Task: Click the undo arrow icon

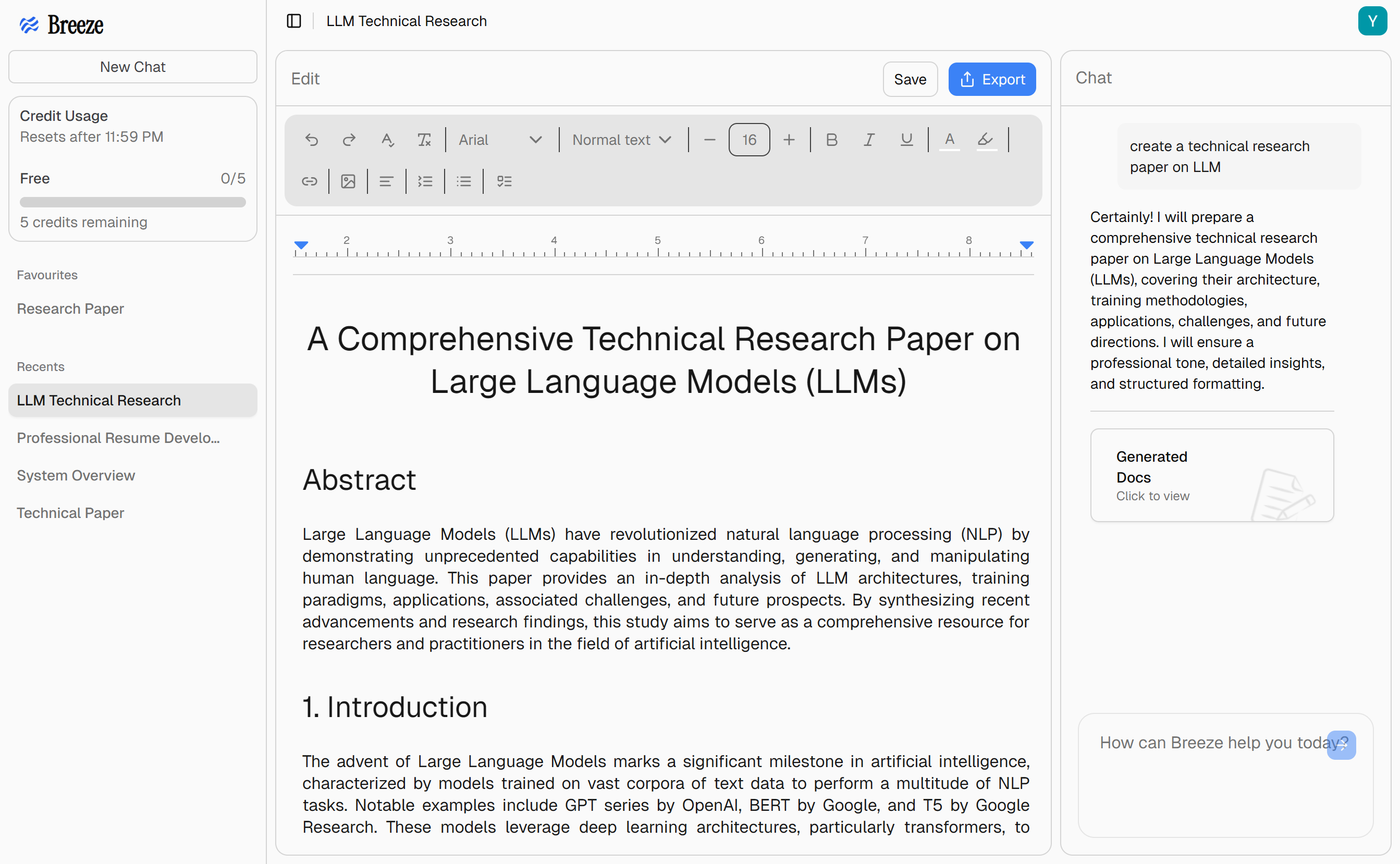Action: [x=311, y=140]
